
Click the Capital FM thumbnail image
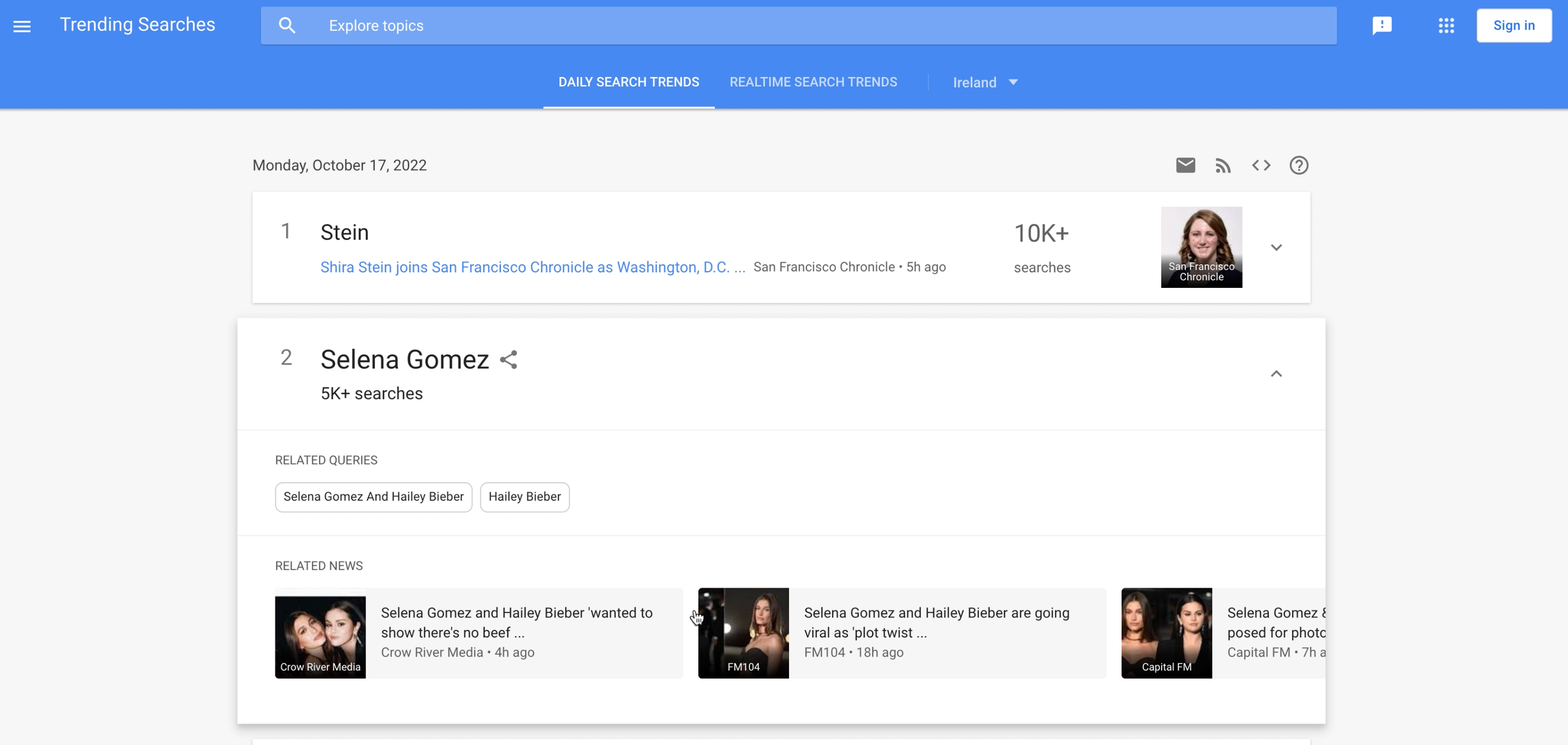[1166, 633]
